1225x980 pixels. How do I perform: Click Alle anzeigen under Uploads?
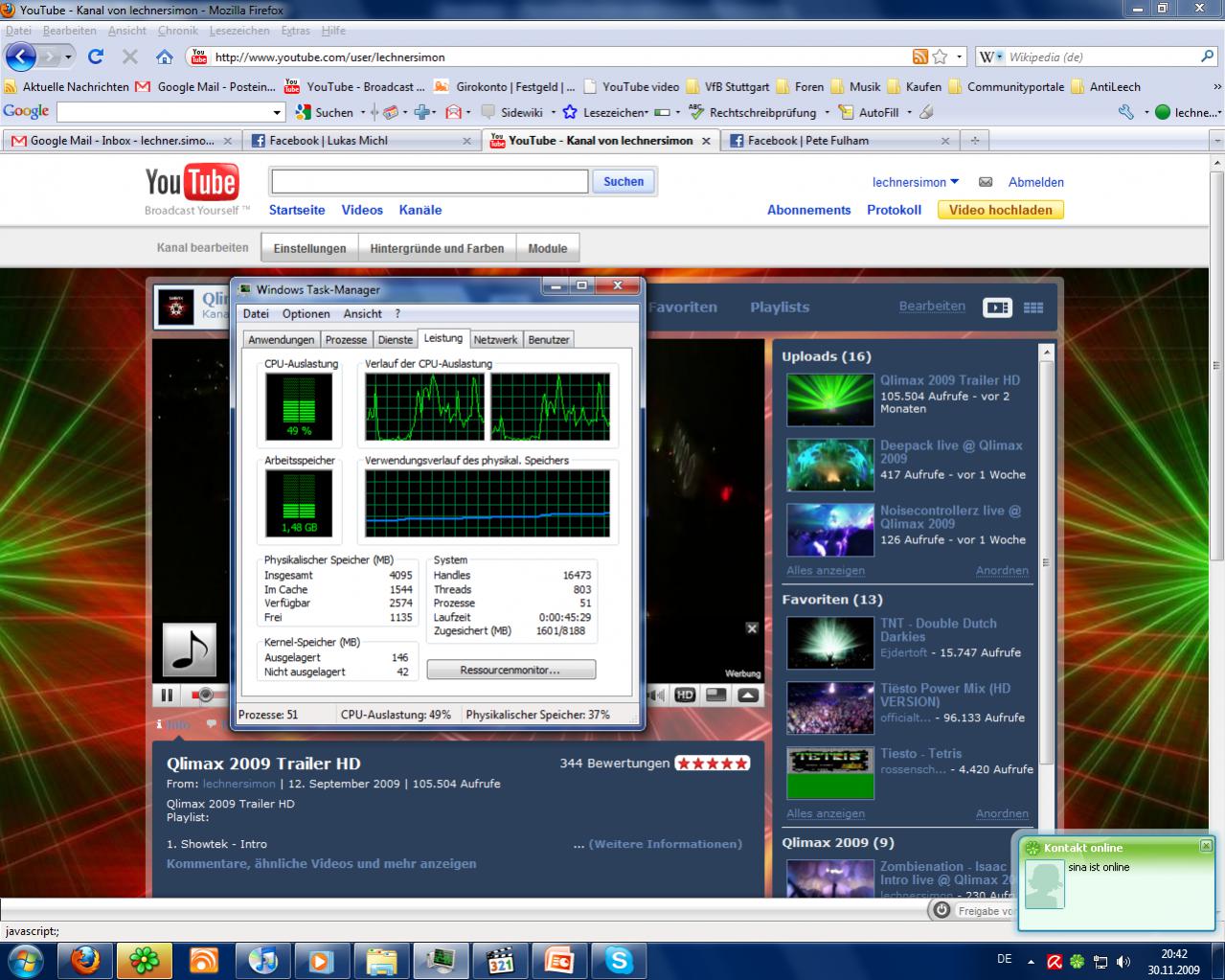[826, 570]
